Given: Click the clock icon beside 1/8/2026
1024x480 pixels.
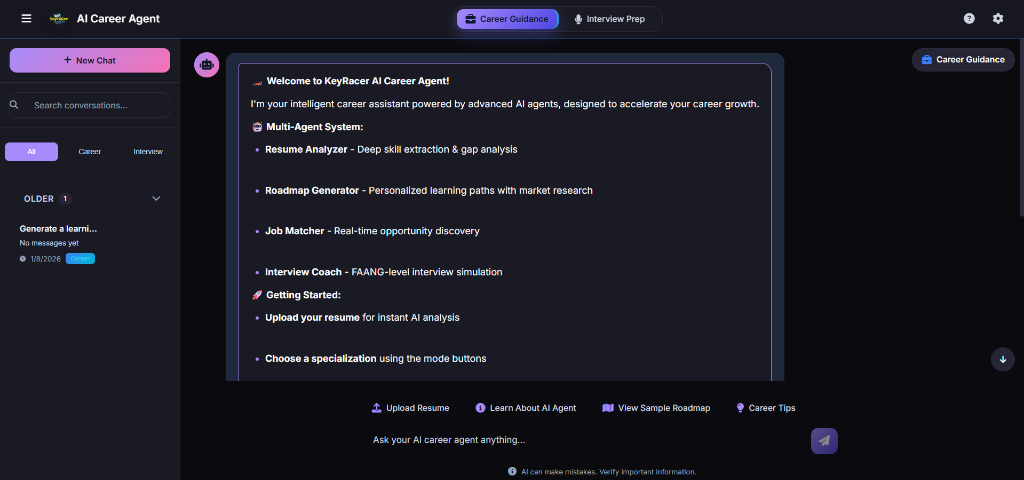Looking at the screenshot, I should pyautogui.click(x=23, y=259).
